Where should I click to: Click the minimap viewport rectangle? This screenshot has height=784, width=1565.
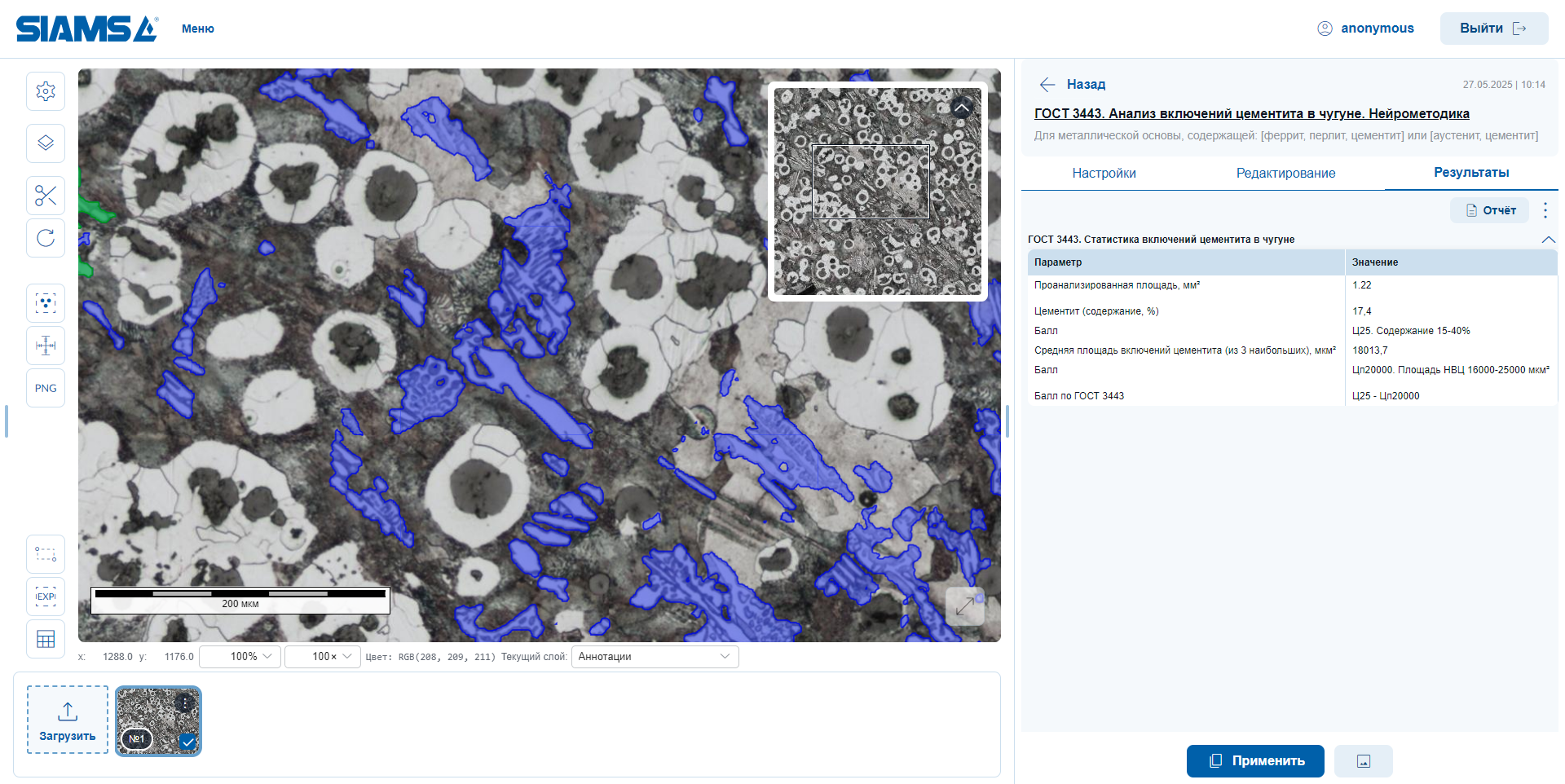(871, 182)
